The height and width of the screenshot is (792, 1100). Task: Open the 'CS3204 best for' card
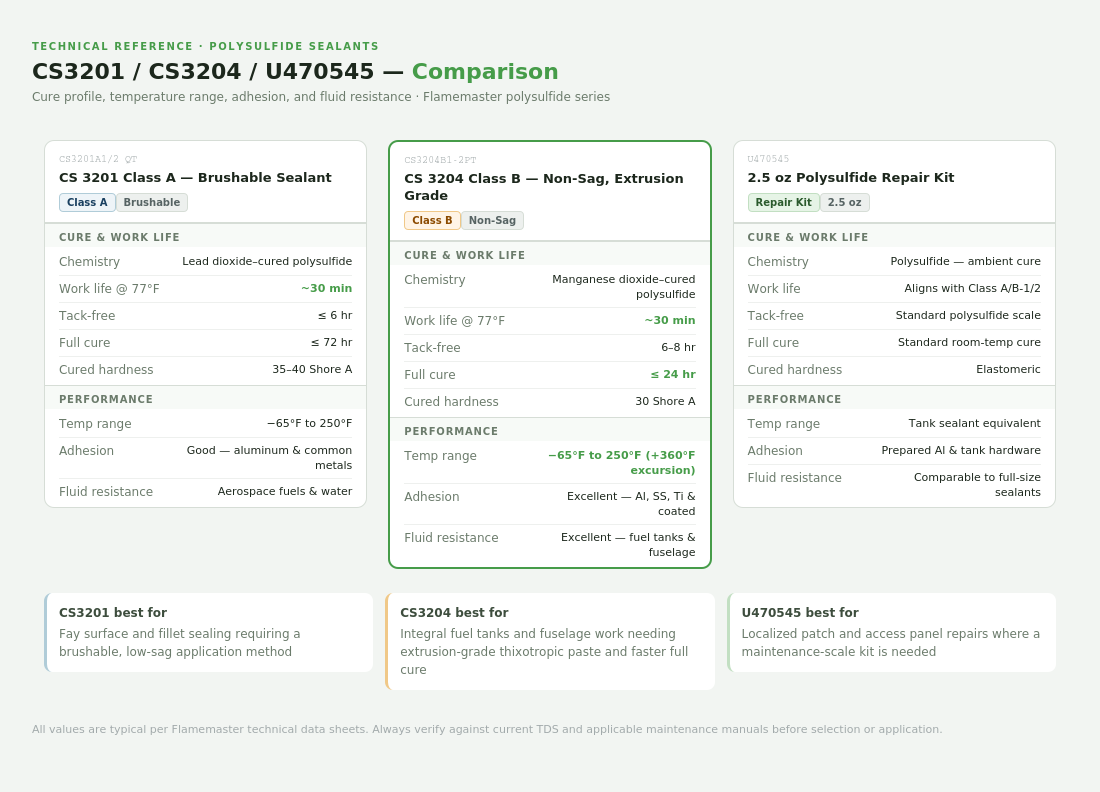coord(550,641)
